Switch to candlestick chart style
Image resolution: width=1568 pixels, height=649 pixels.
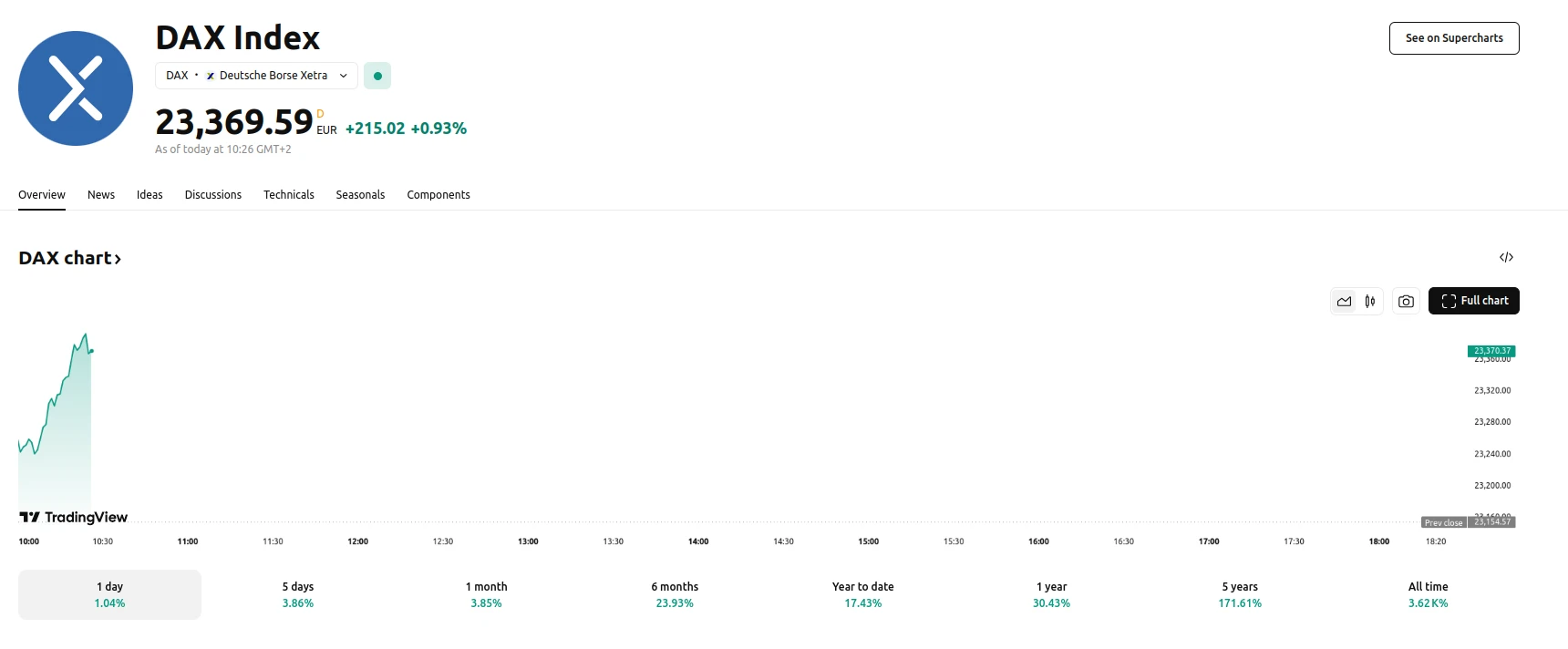pos(1370,302)
